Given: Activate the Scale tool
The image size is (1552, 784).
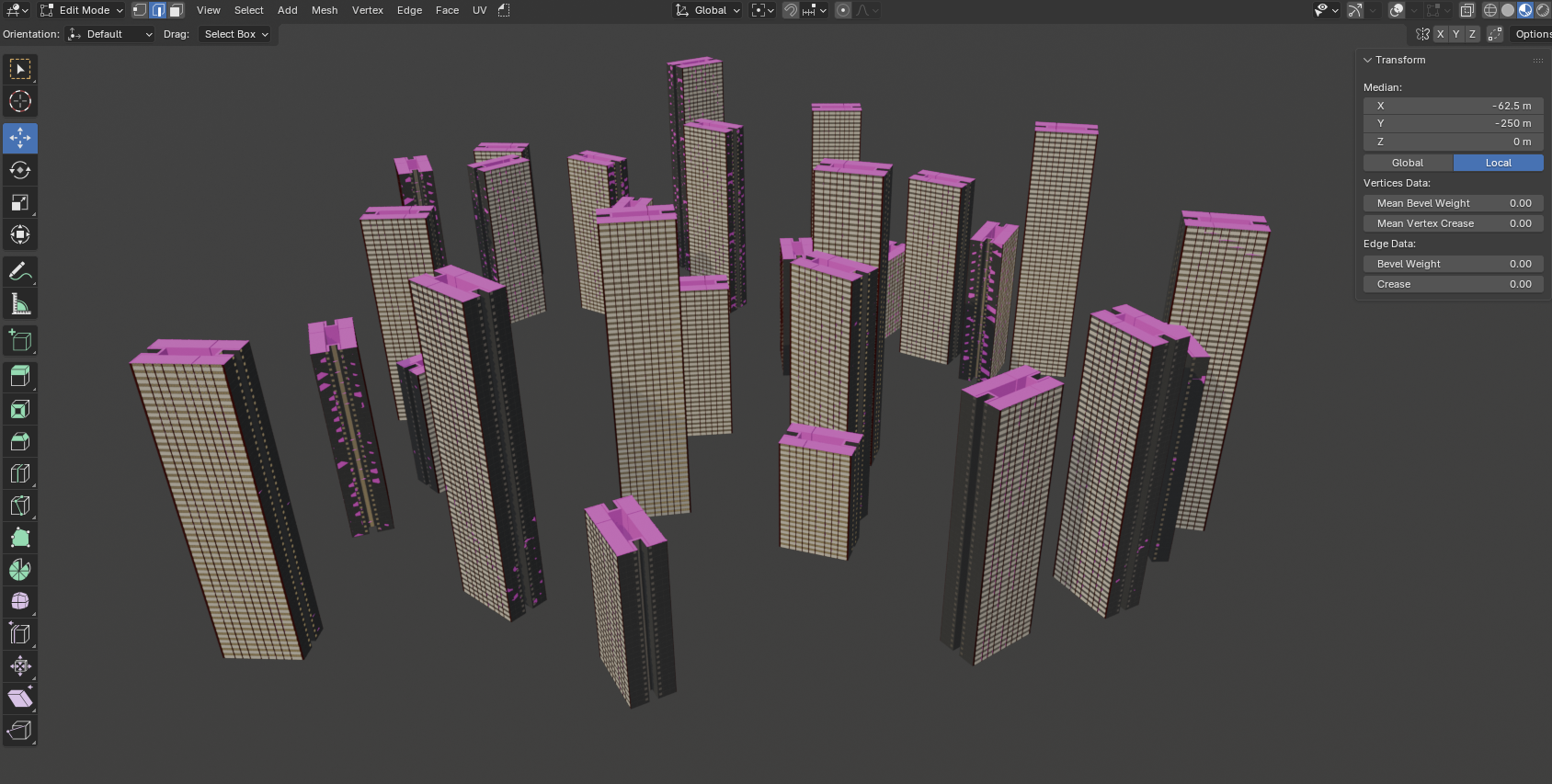Looking at the screenshot, I should point(20,203).
